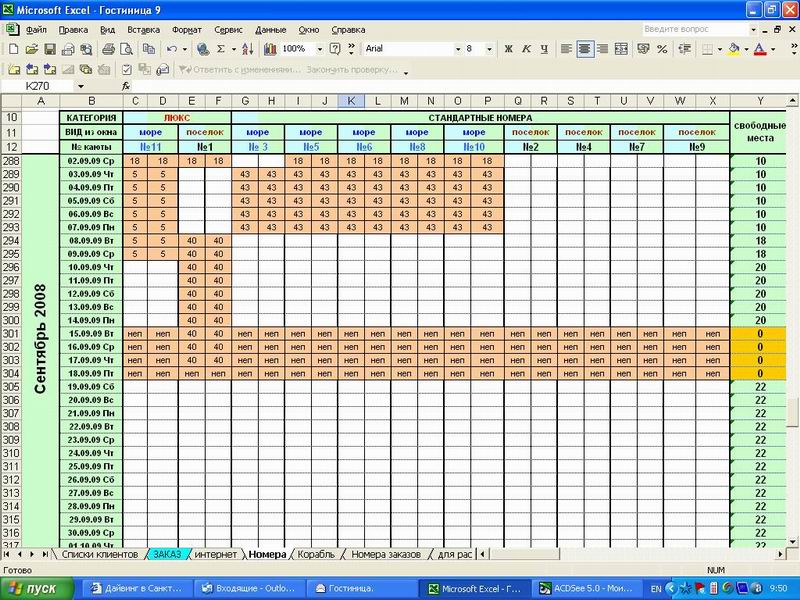Click the Merge and Center icon

tap(621, 49)
